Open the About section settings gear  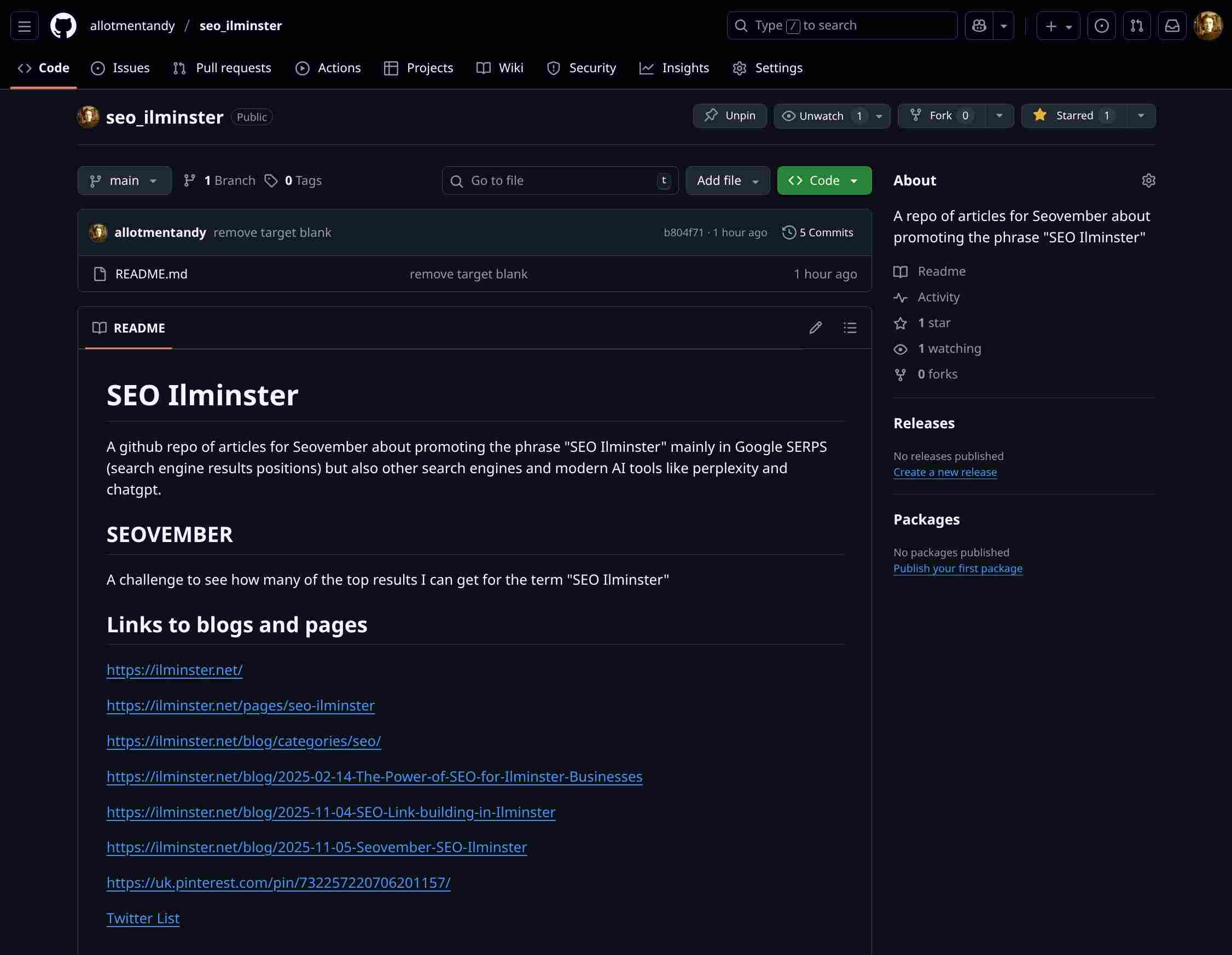tap(1148, 180)
